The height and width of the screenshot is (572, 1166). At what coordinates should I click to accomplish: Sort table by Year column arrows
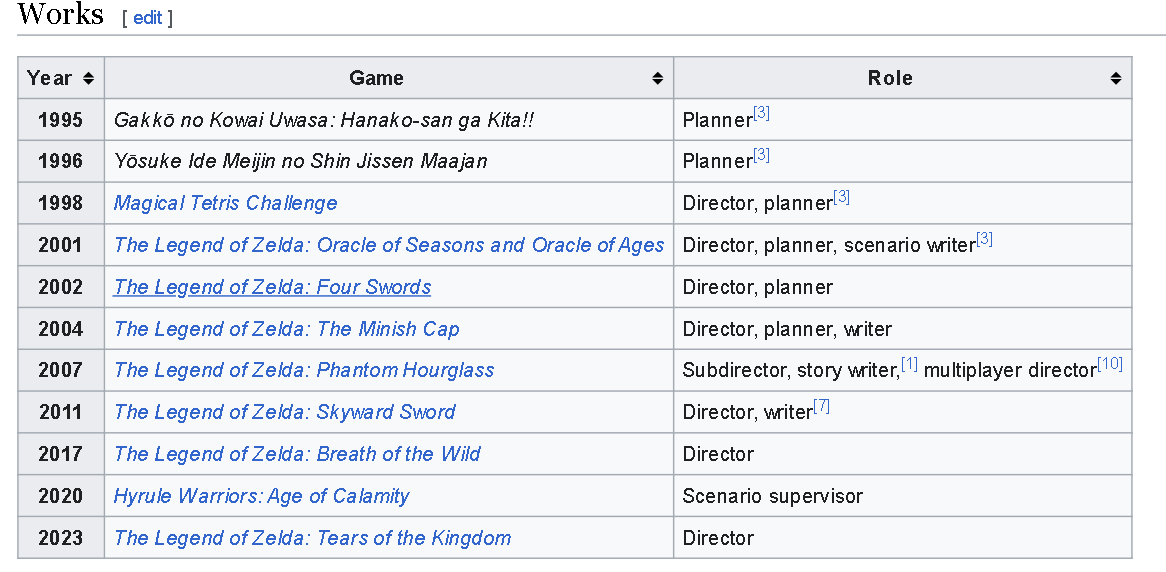(88, 78)
